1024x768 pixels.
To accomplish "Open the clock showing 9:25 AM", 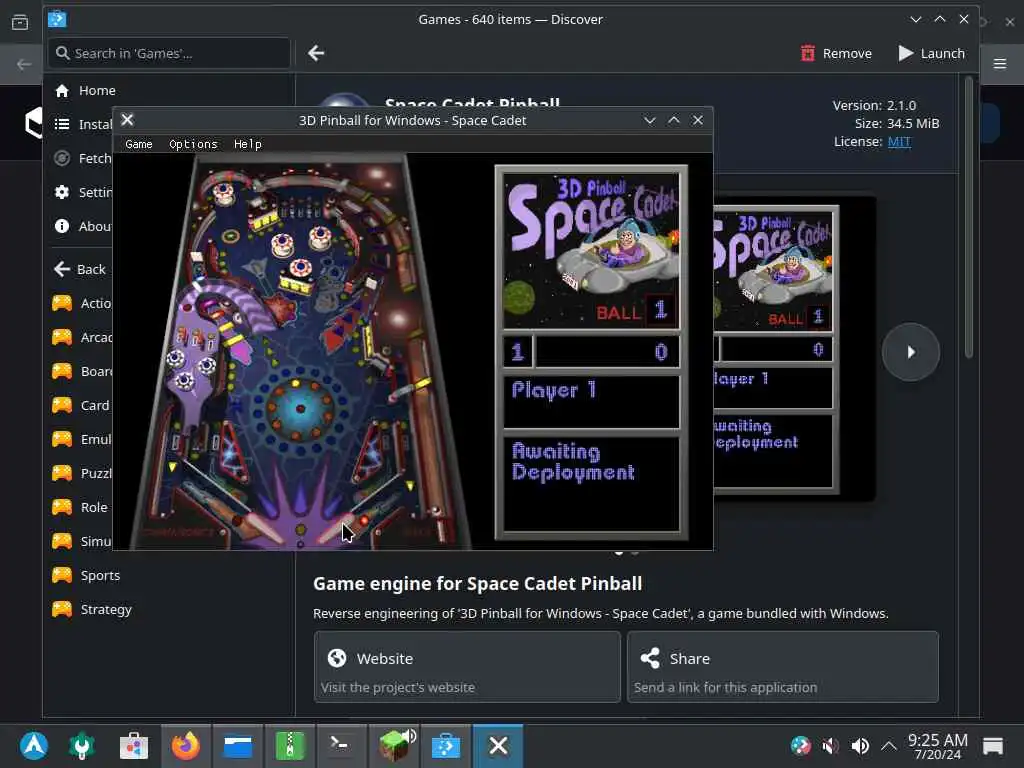I will pos(938,746).
